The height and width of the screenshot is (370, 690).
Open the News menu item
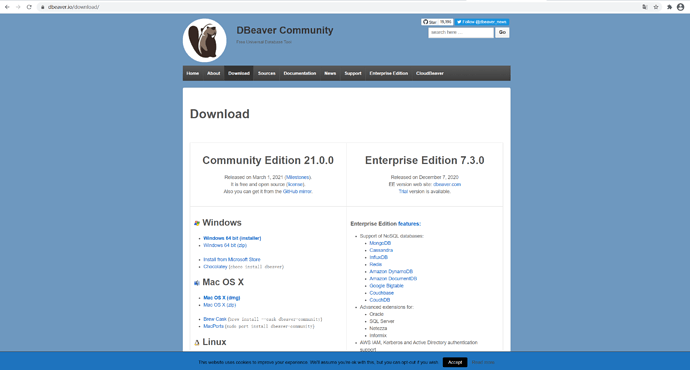330,73
